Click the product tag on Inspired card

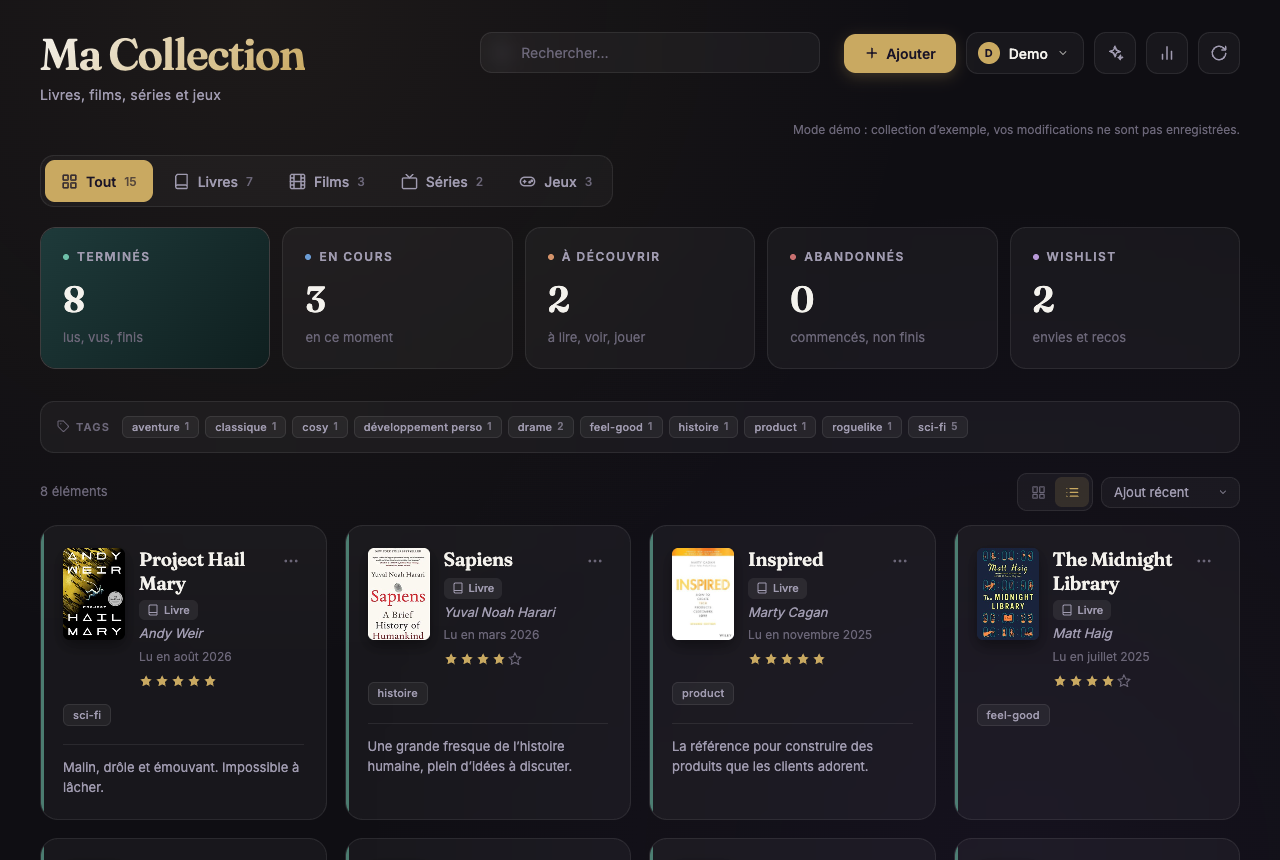(703, 693)
